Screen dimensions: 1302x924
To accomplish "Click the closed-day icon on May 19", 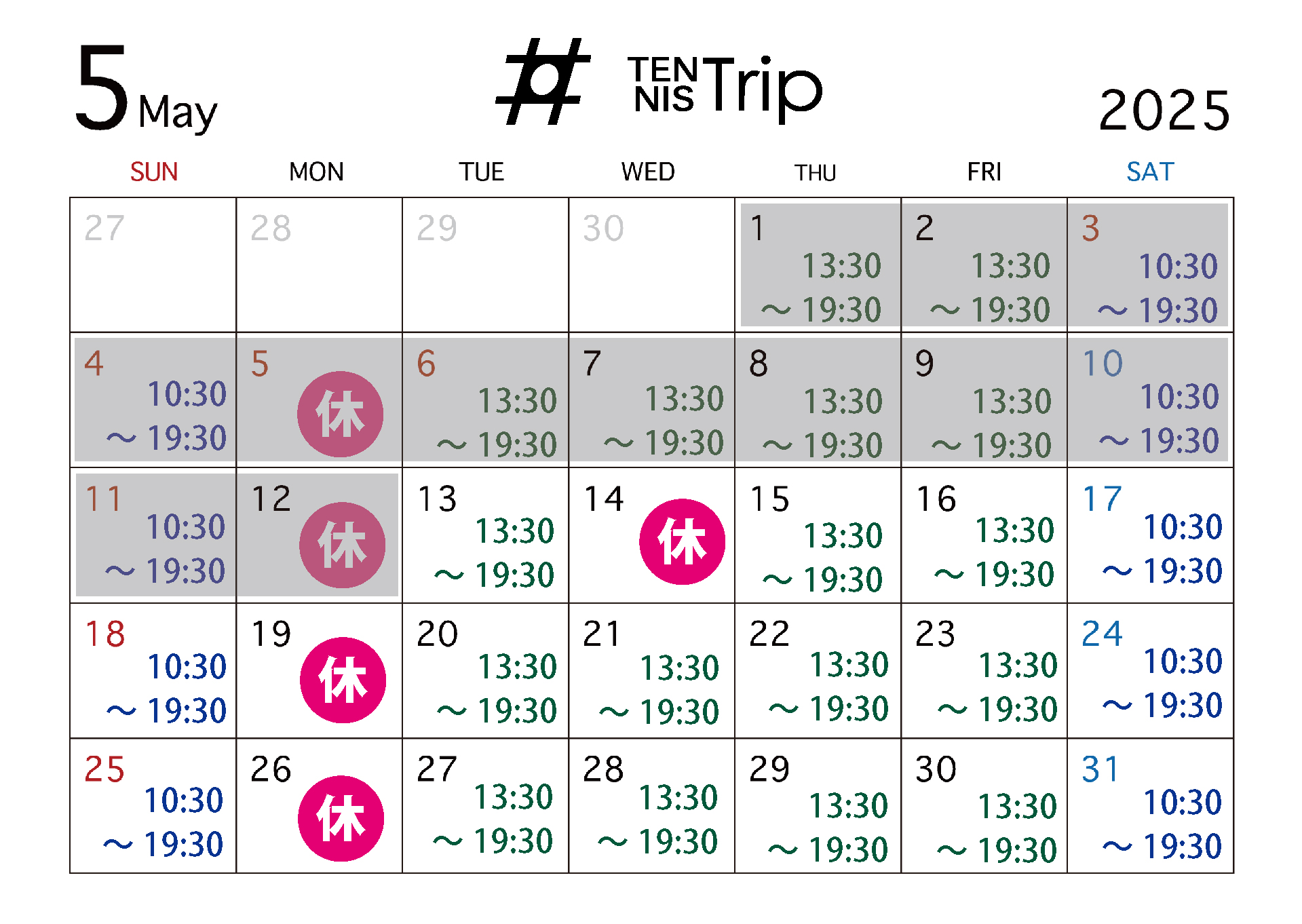I will coord(343,680).
